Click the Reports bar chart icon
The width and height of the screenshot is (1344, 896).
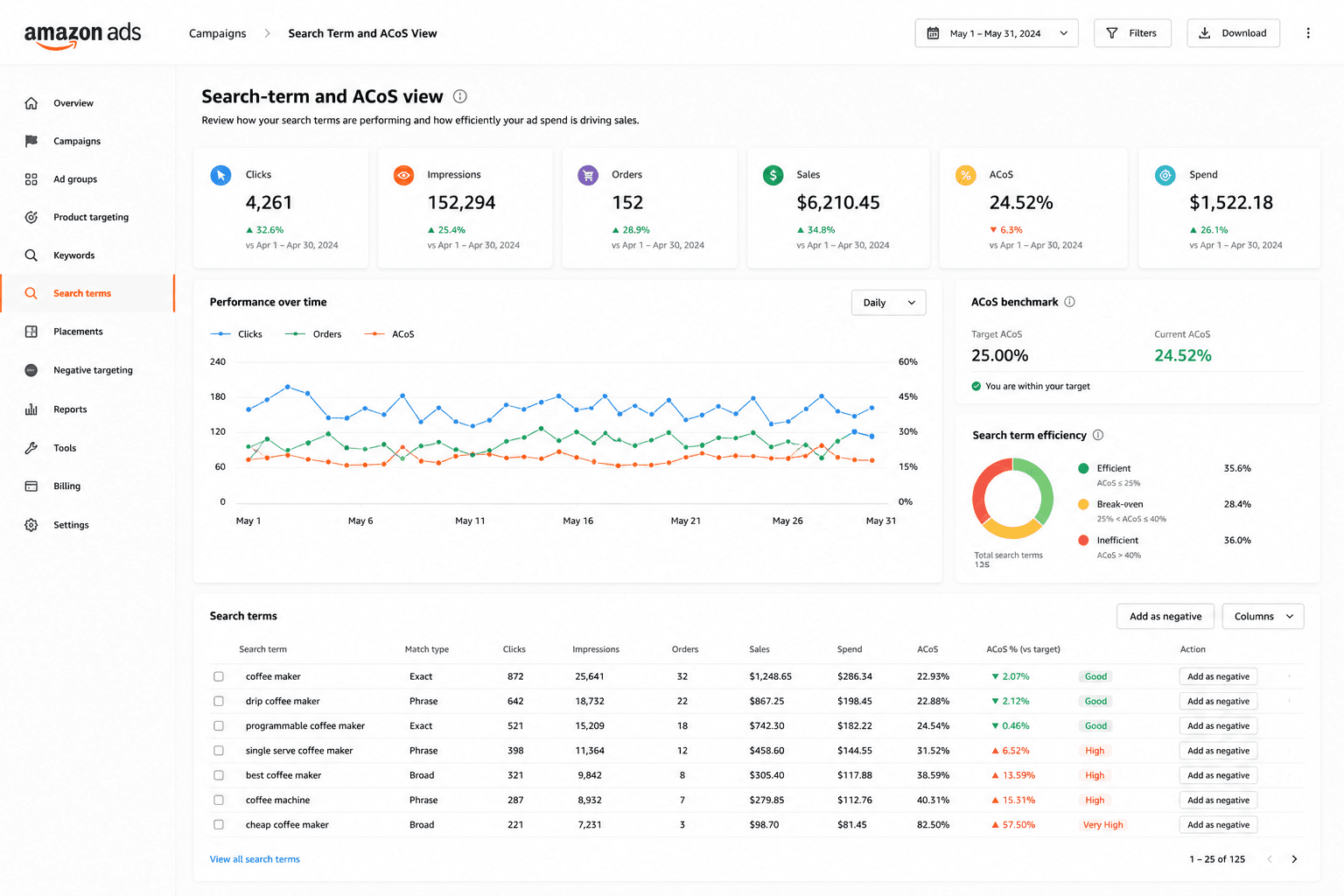tap(31, 409)
